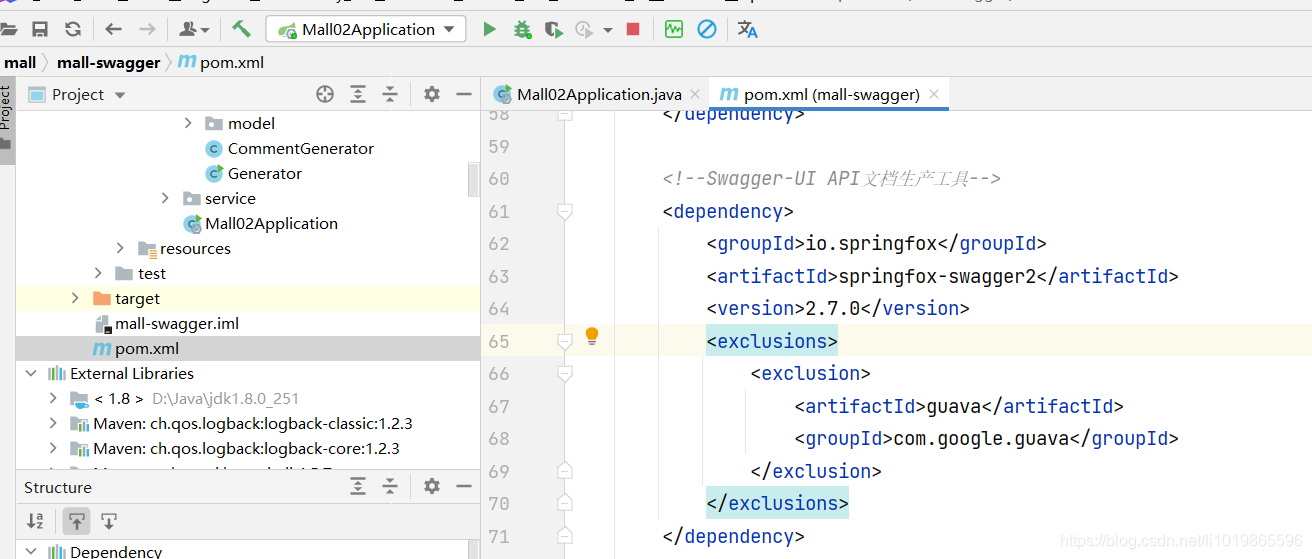Expand the resources folder node
The height and width of the screenshot is (559, 1312).
point(121,248)
